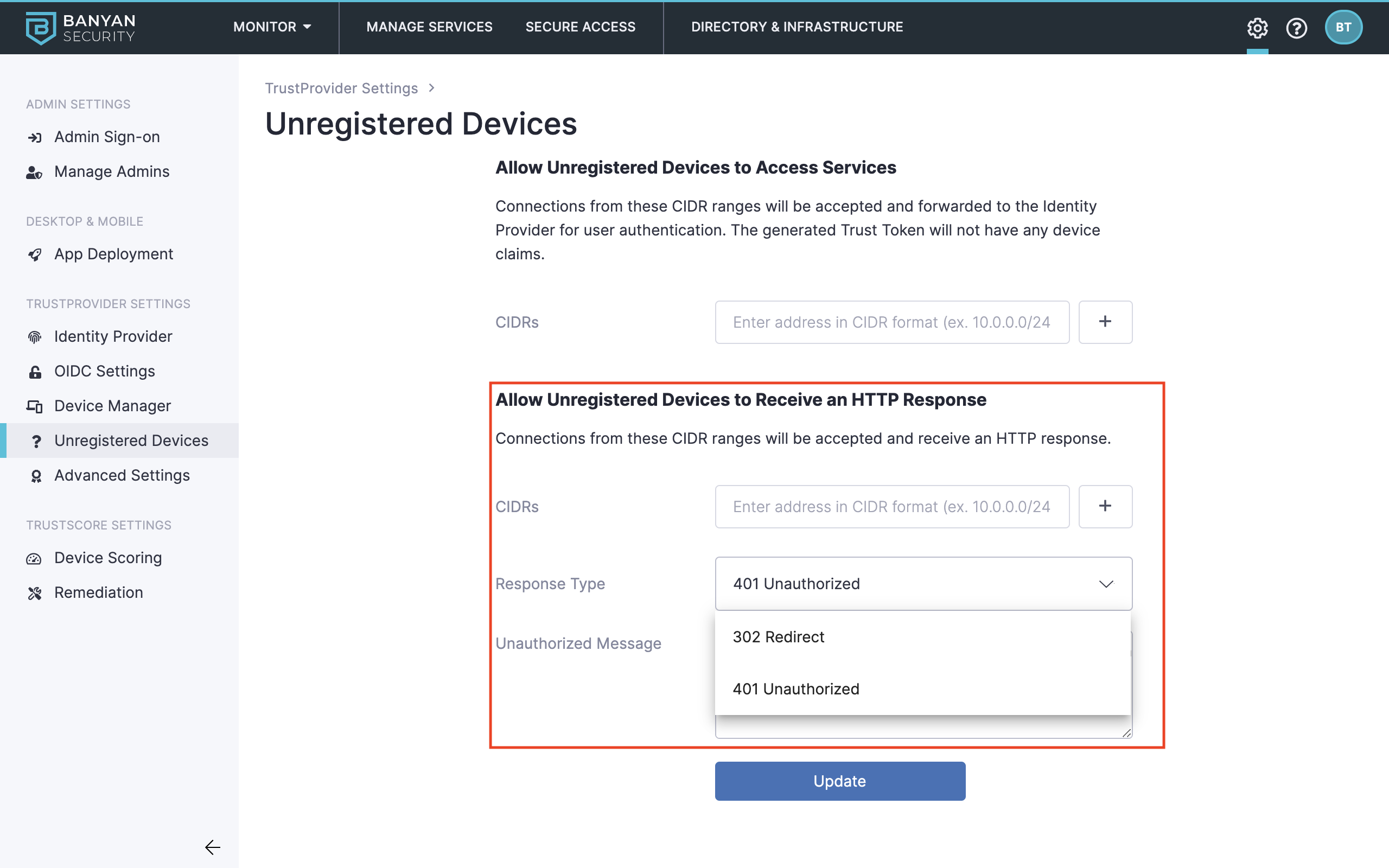Collapse the Response Type dropdown
The image size is (1389, 868).
point(1105,584)
